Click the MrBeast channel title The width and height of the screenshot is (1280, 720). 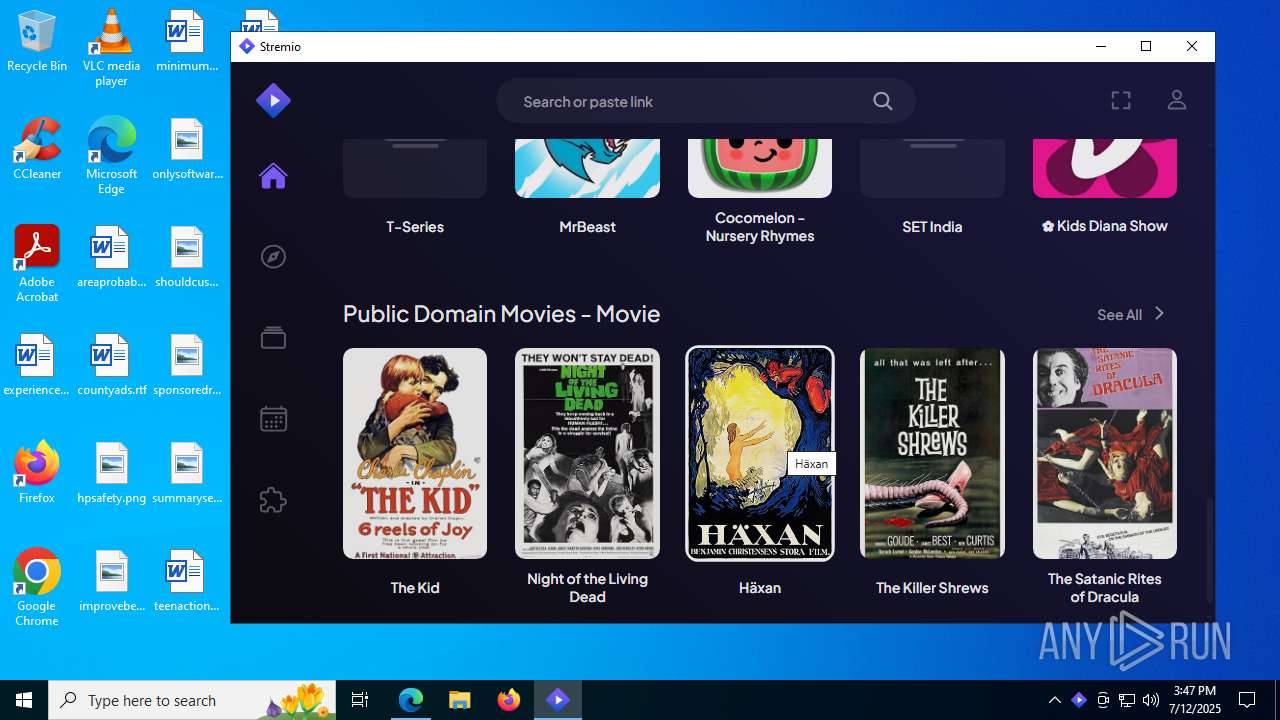[x=587, y=227]
